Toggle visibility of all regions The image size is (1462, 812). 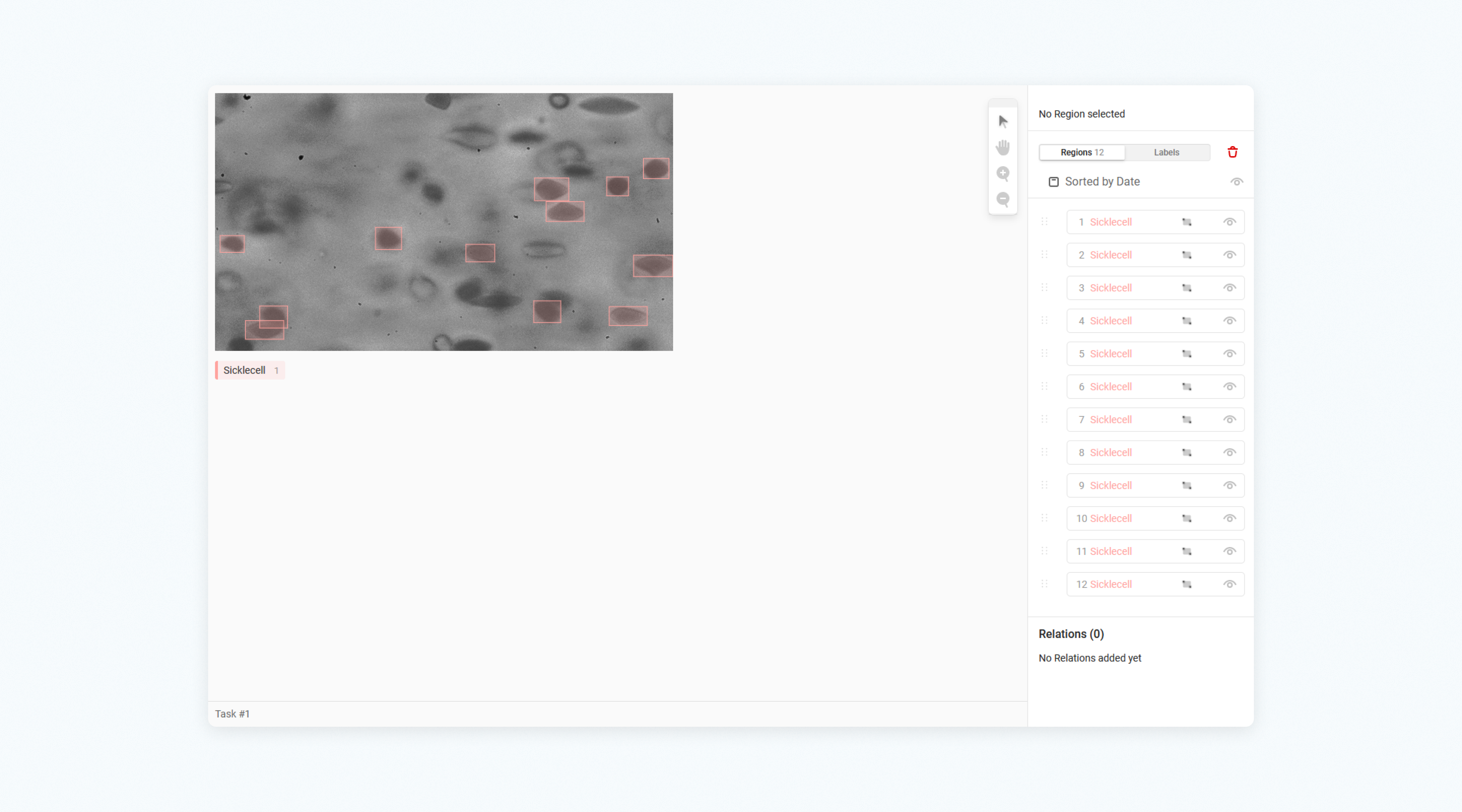(1237, 182)
